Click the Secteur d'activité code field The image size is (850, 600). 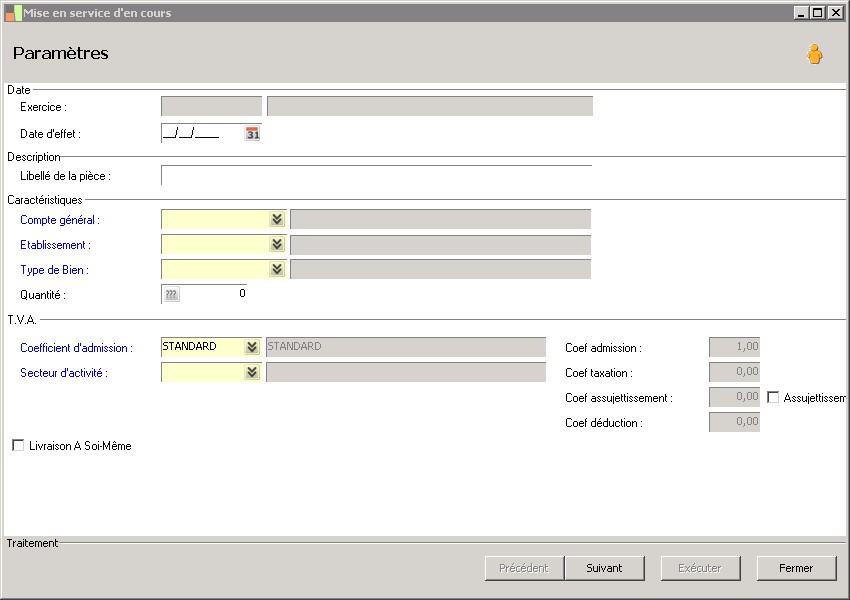click(x=203, y=372)
